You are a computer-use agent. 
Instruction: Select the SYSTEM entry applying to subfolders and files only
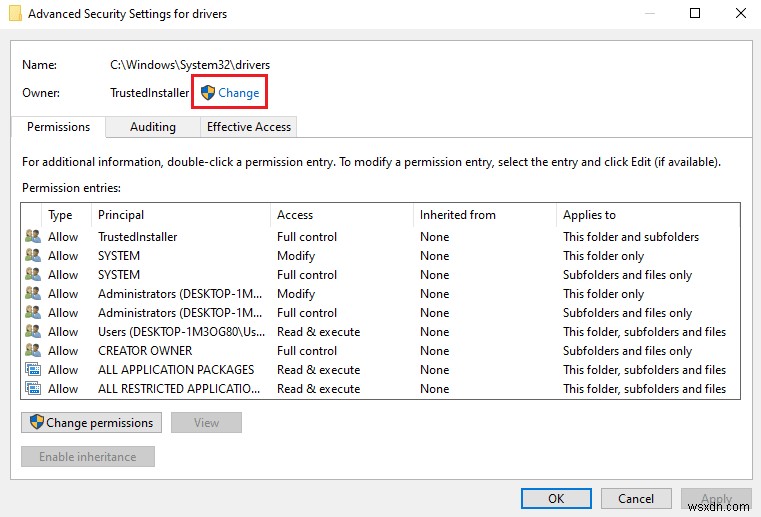[380, 274]
